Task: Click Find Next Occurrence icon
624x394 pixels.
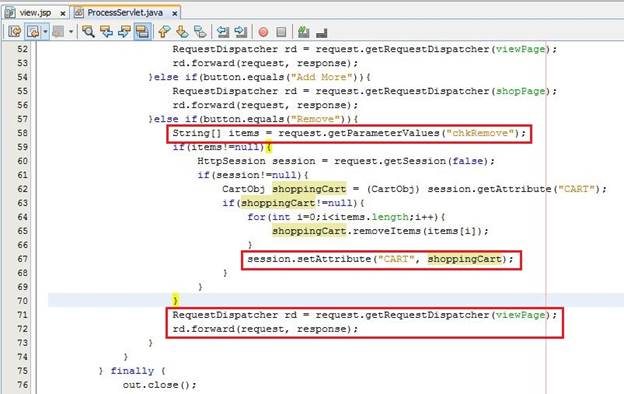Action: (x=124, y=31)
